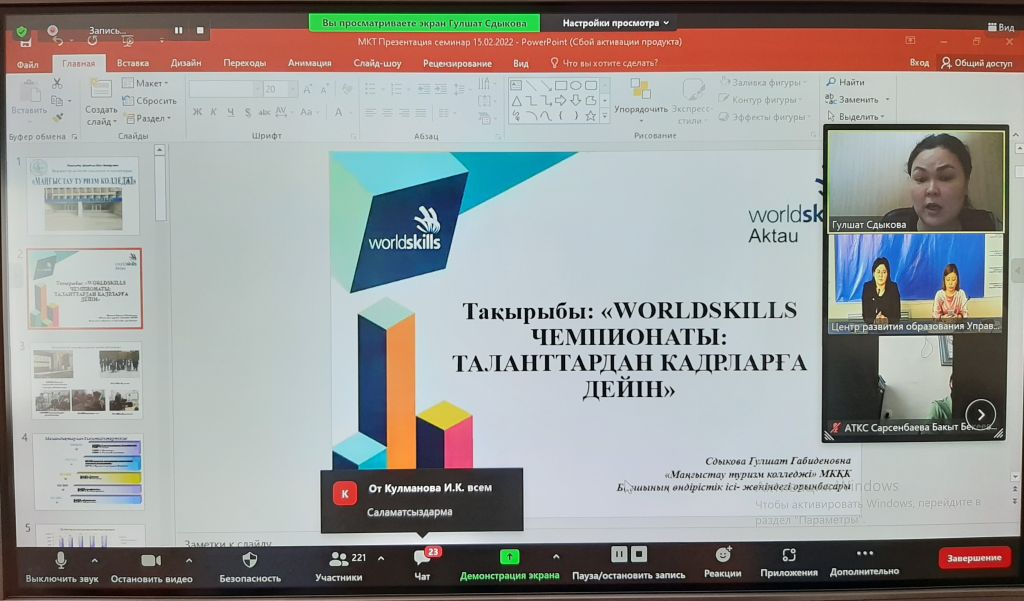Open Приложения apps panel
This screenshot has width=1024, height=601.
(789, 563)
